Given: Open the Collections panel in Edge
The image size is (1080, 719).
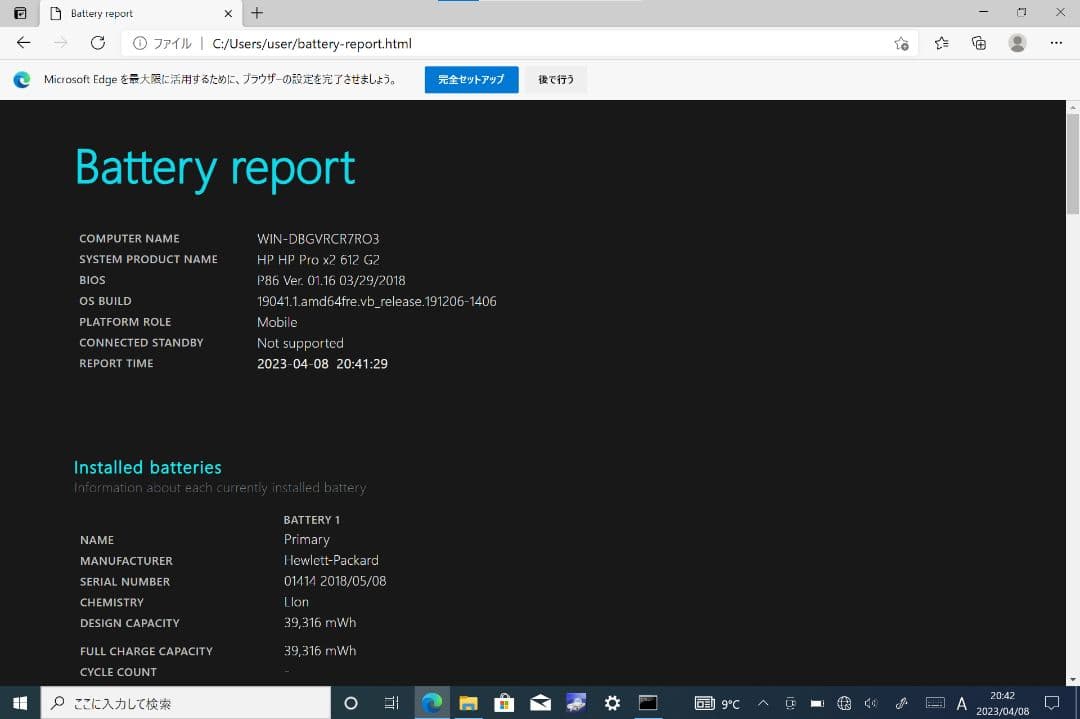Looking at the screenshot, I should (x=979, y=43).
